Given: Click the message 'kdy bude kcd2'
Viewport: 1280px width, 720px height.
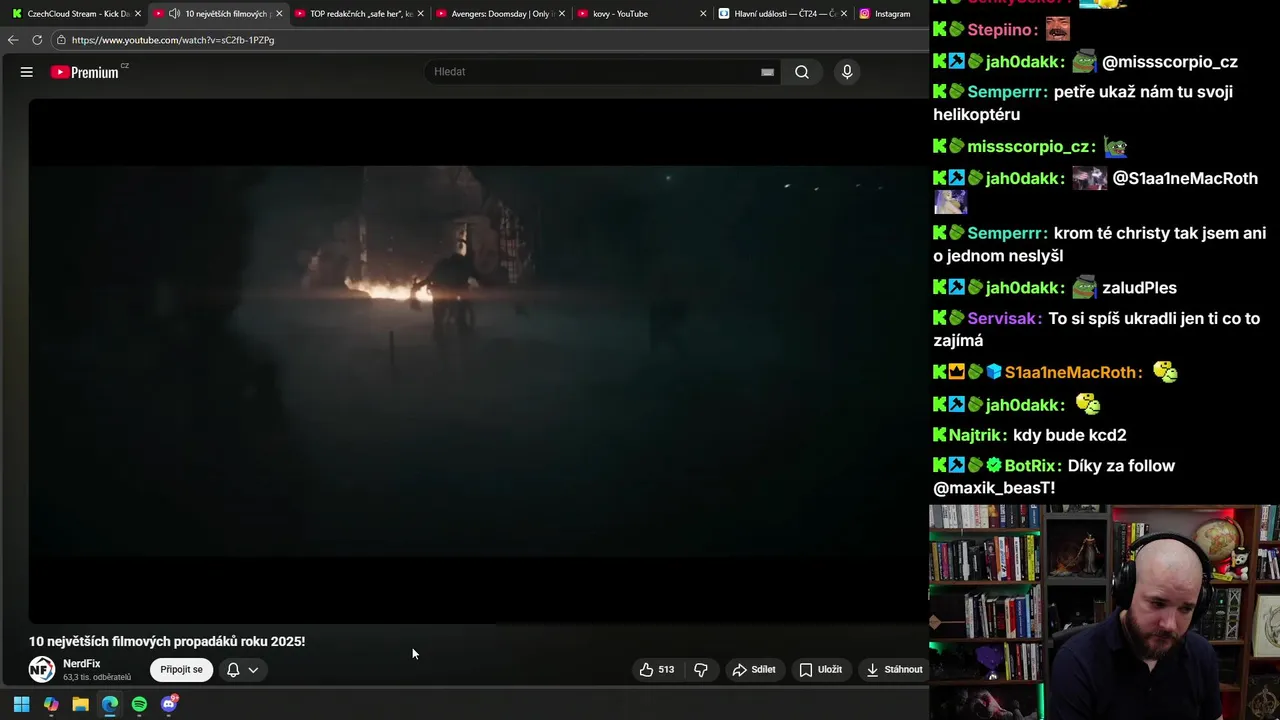Looking at the screenshot, I should coord(1070,435).
